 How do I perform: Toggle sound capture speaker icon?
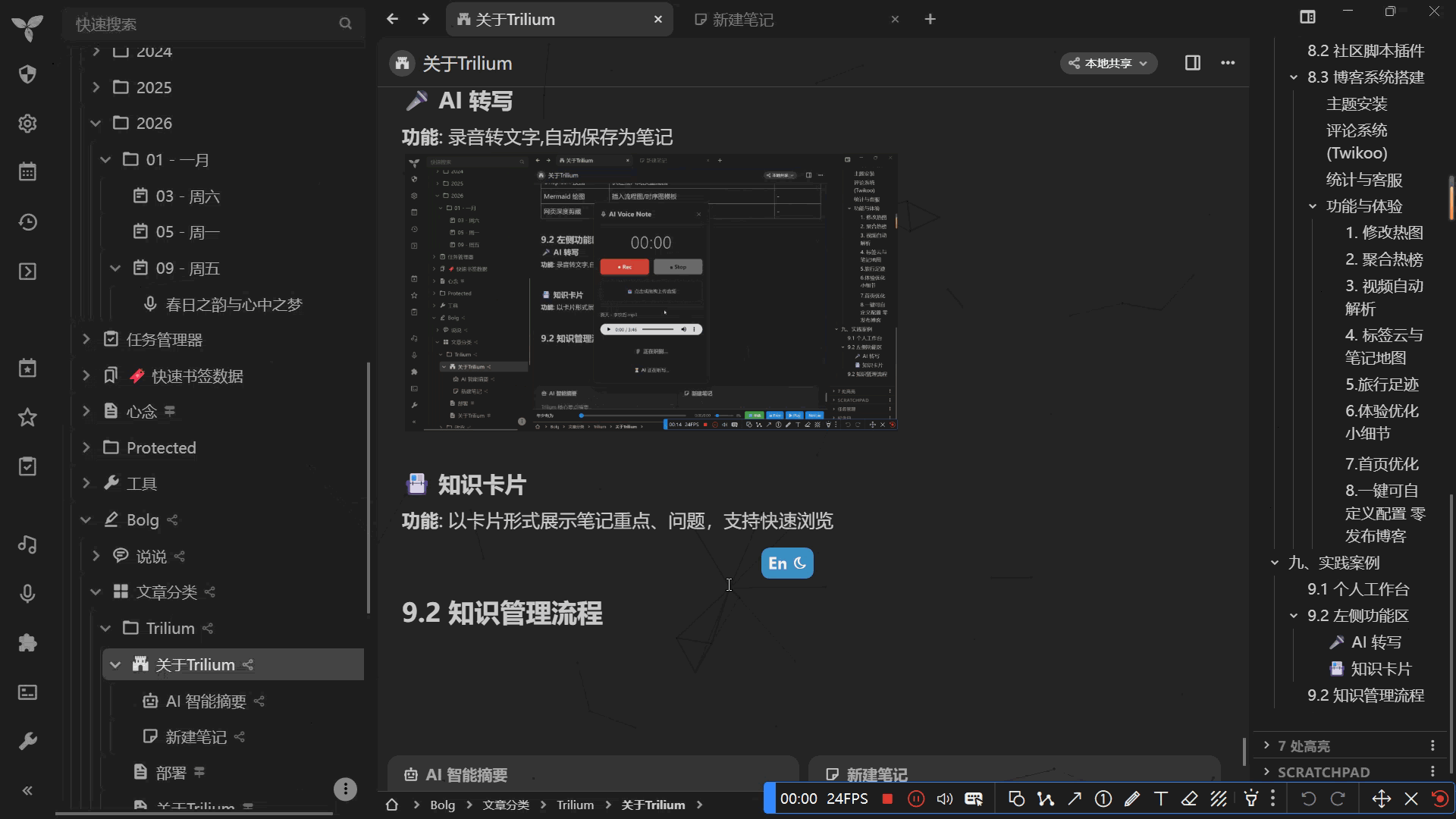(x=945, y=799)
